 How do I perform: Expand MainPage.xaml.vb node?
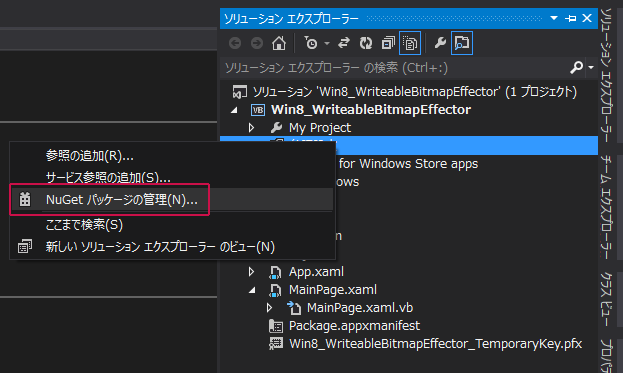tap(269, 307)
